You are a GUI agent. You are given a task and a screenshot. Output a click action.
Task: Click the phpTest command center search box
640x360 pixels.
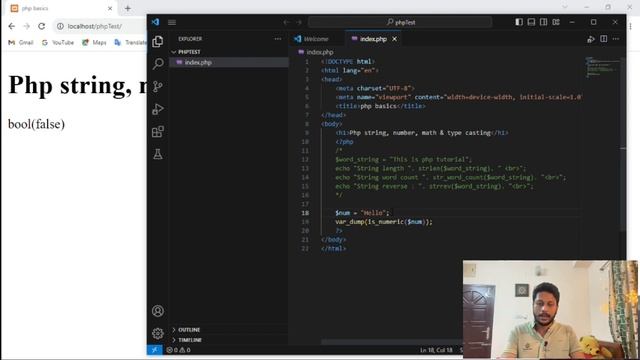click(x=400, y=22)
